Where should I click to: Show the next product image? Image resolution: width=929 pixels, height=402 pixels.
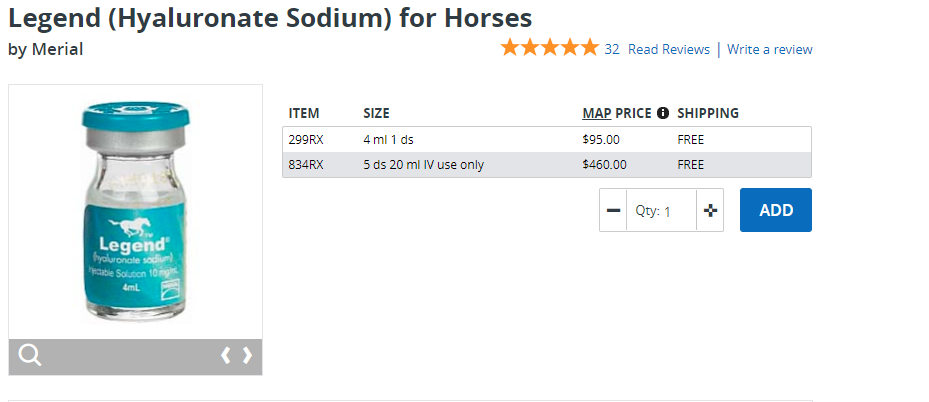click(247, 355)
